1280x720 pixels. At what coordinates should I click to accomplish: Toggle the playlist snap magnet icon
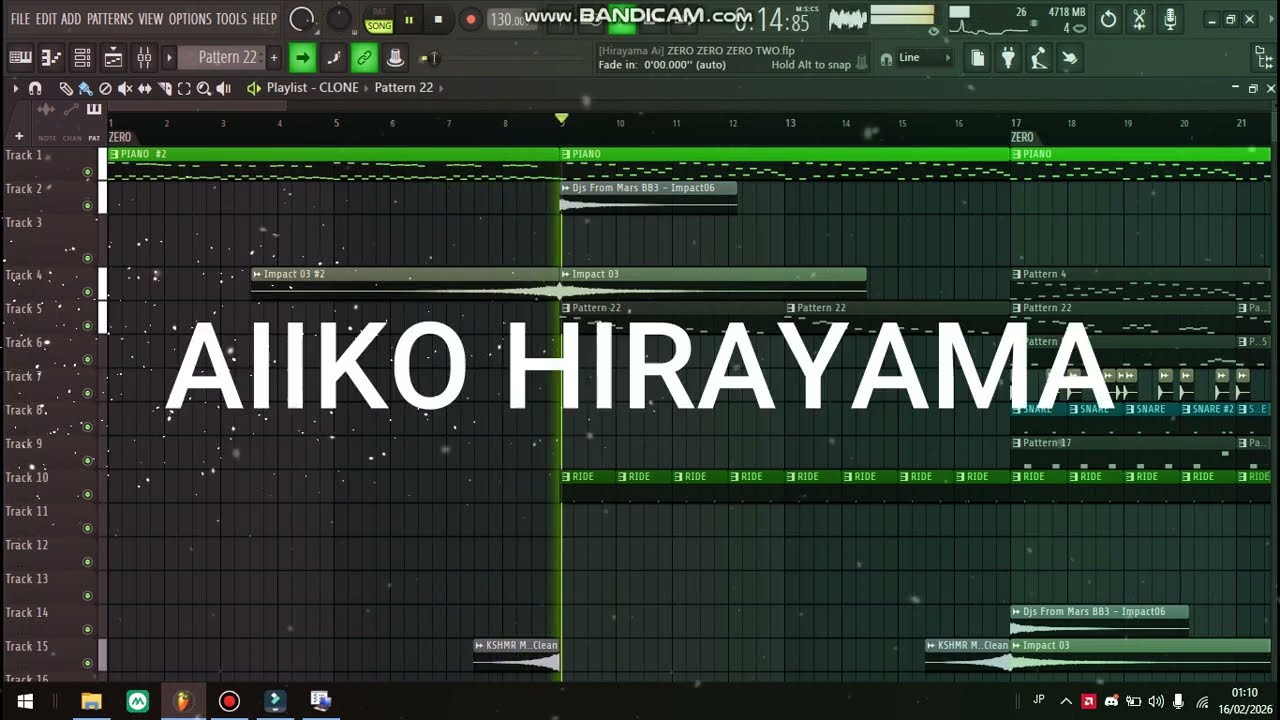35,88
